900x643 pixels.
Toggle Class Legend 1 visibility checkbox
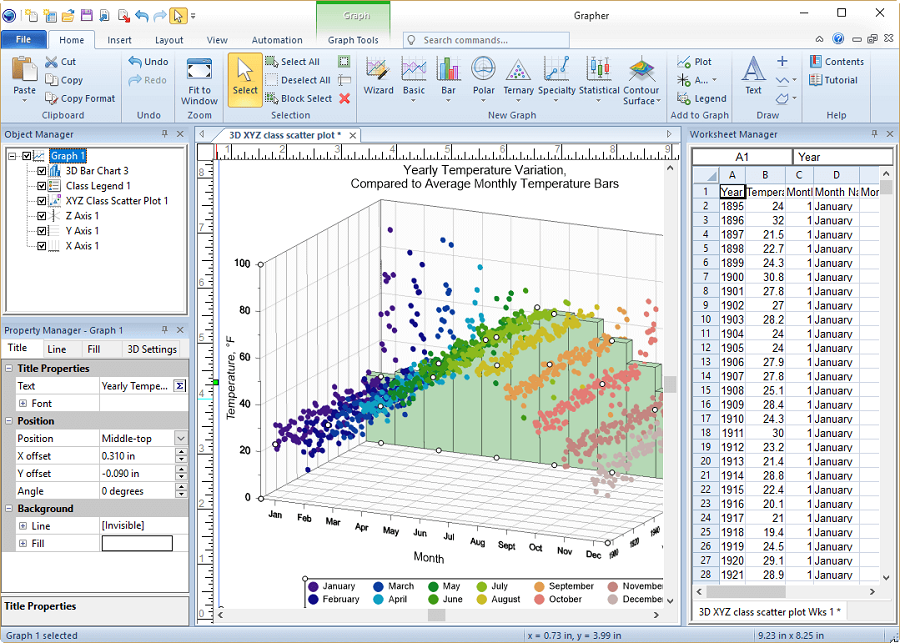pos(42,186)
